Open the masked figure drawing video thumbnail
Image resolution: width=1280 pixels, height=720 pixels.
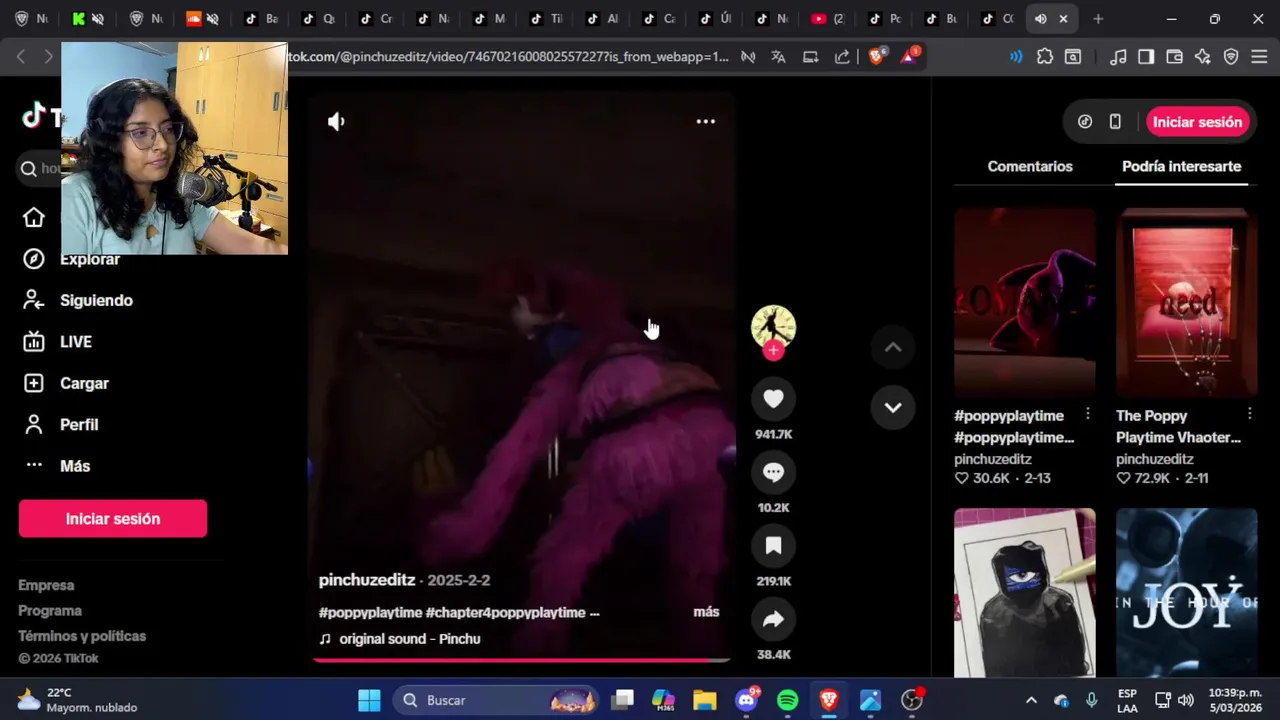click(1024, 593)
